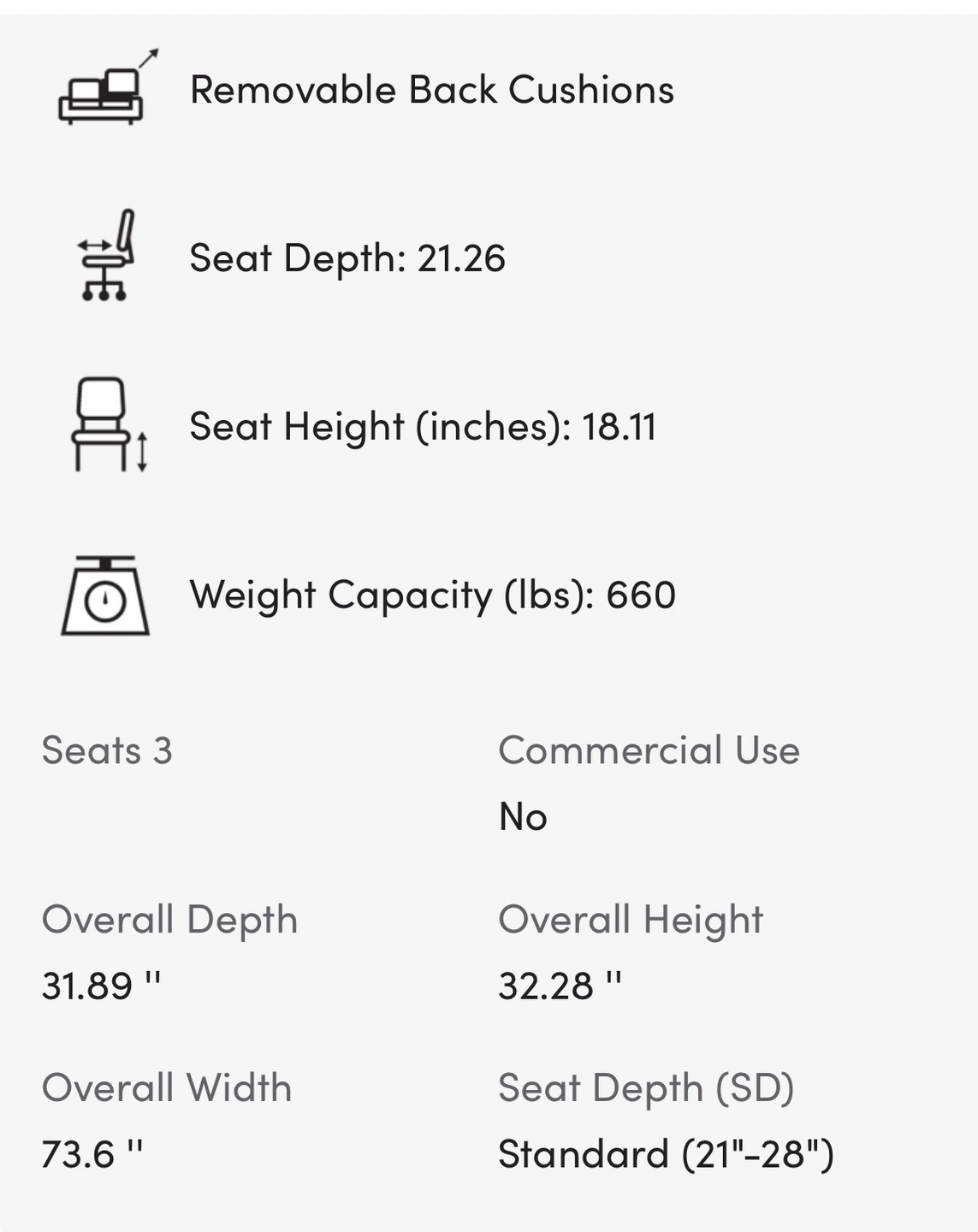Click Seat Height (inches): 18.11 text
The height and width of the screenshot is (1232, 978).
click(x=423, y=426)
